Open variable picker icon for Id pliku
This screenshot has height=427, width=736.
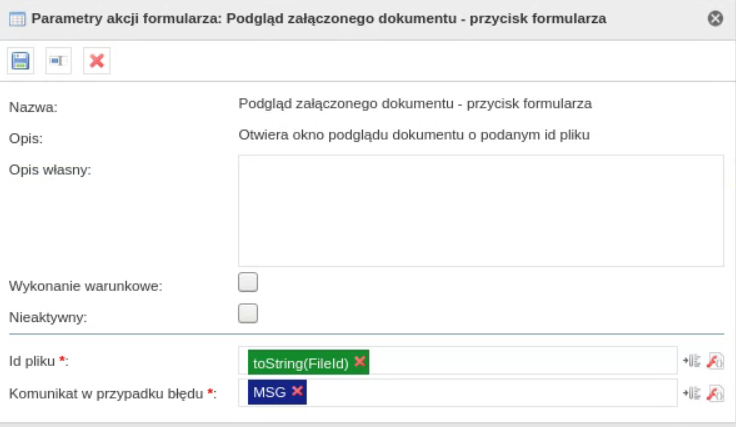pos(692,361)
